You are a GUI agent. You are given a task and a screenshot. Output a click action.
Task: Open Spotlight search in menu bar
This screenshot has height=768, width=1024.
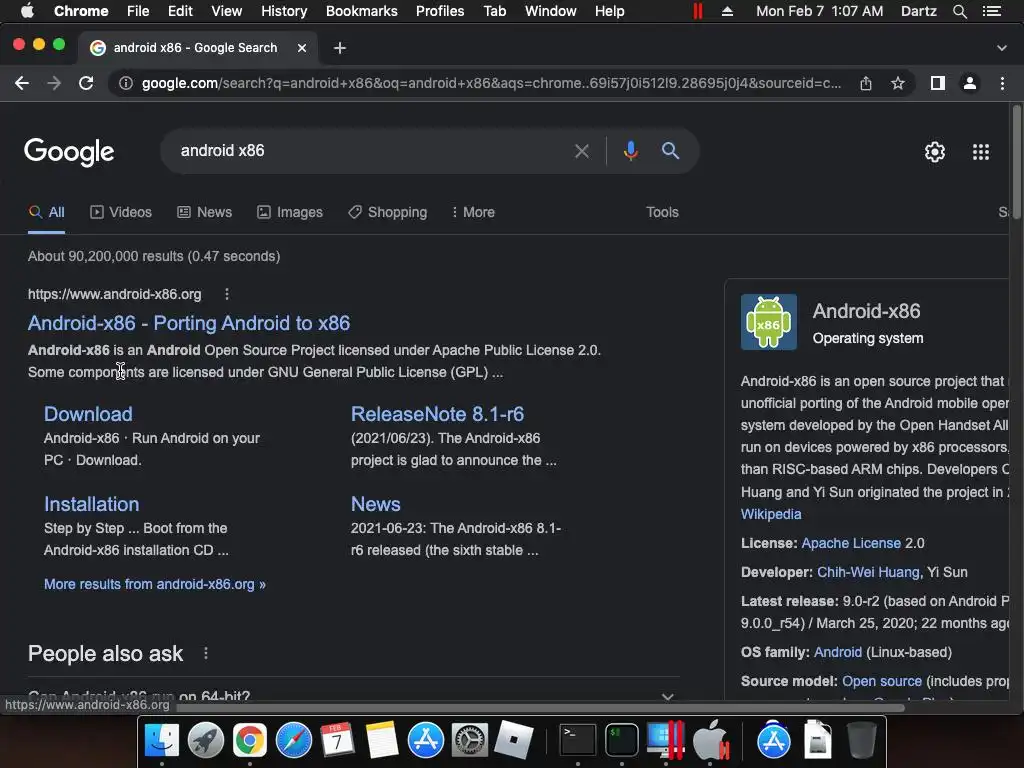pyautogui.click(x=959, y=11)
